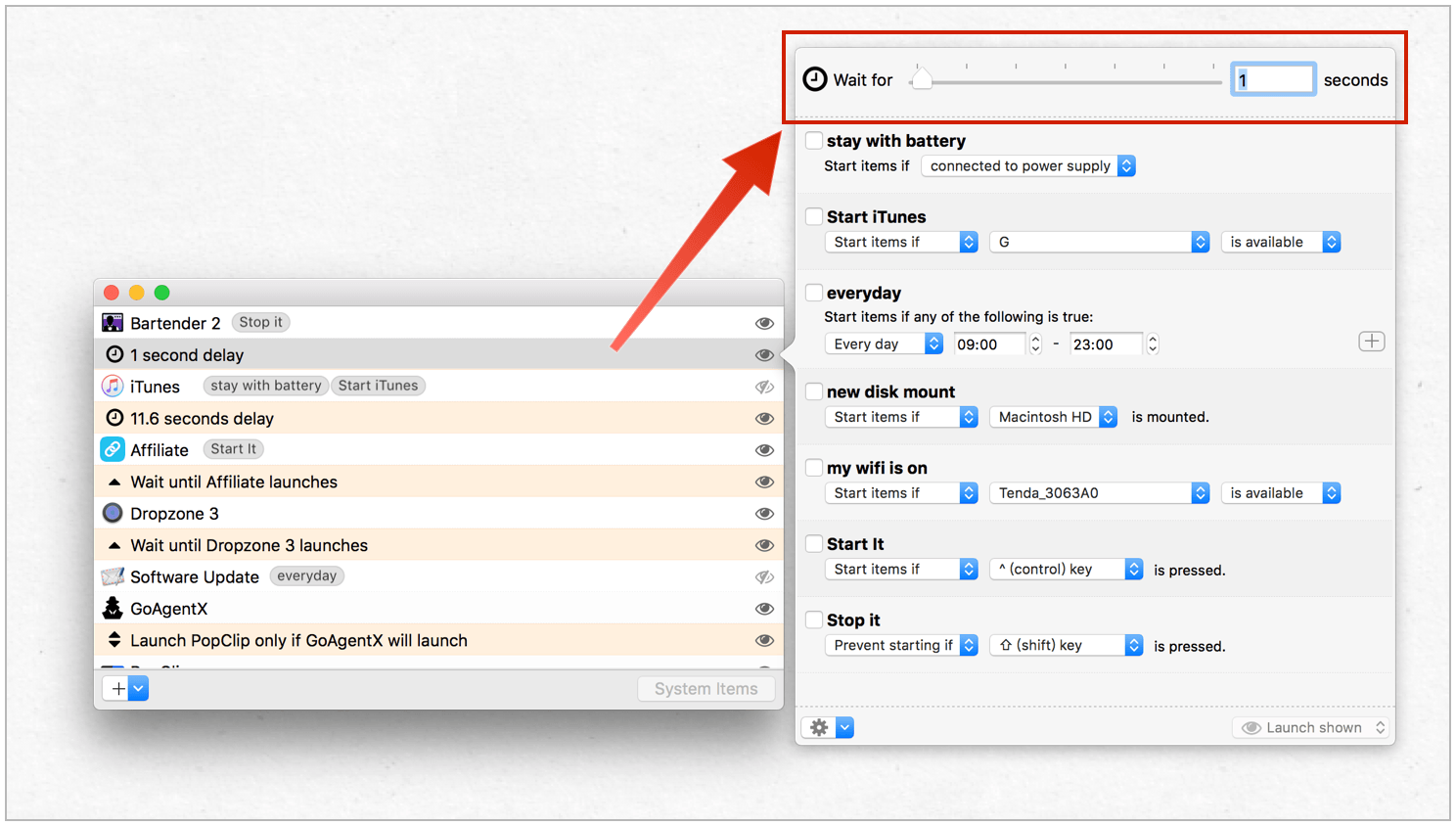Click the GoAgentX app icon
1456x826 pixels.
[113, 609]
